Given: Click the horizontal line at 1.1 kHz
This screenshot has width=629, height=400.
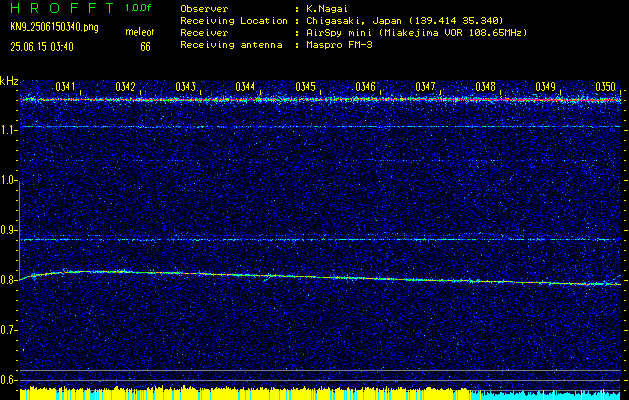Looking at the screenshot, I should 320,127.
